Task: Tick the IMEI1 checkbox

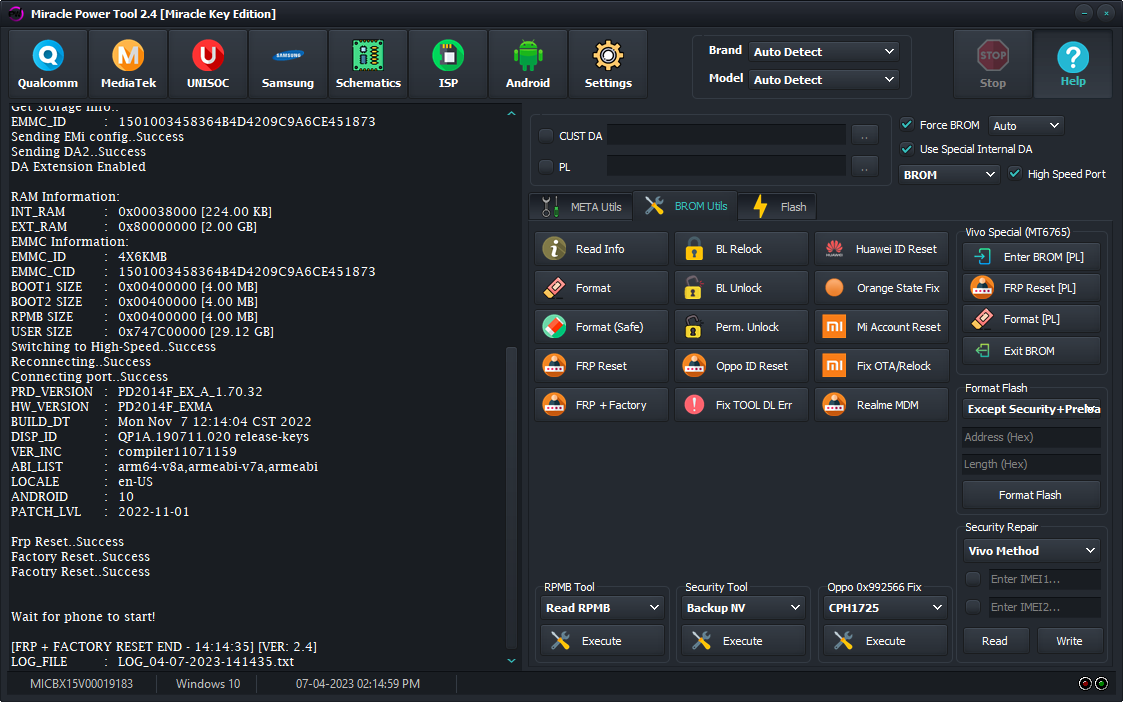Action: click(x=973, y=579)
